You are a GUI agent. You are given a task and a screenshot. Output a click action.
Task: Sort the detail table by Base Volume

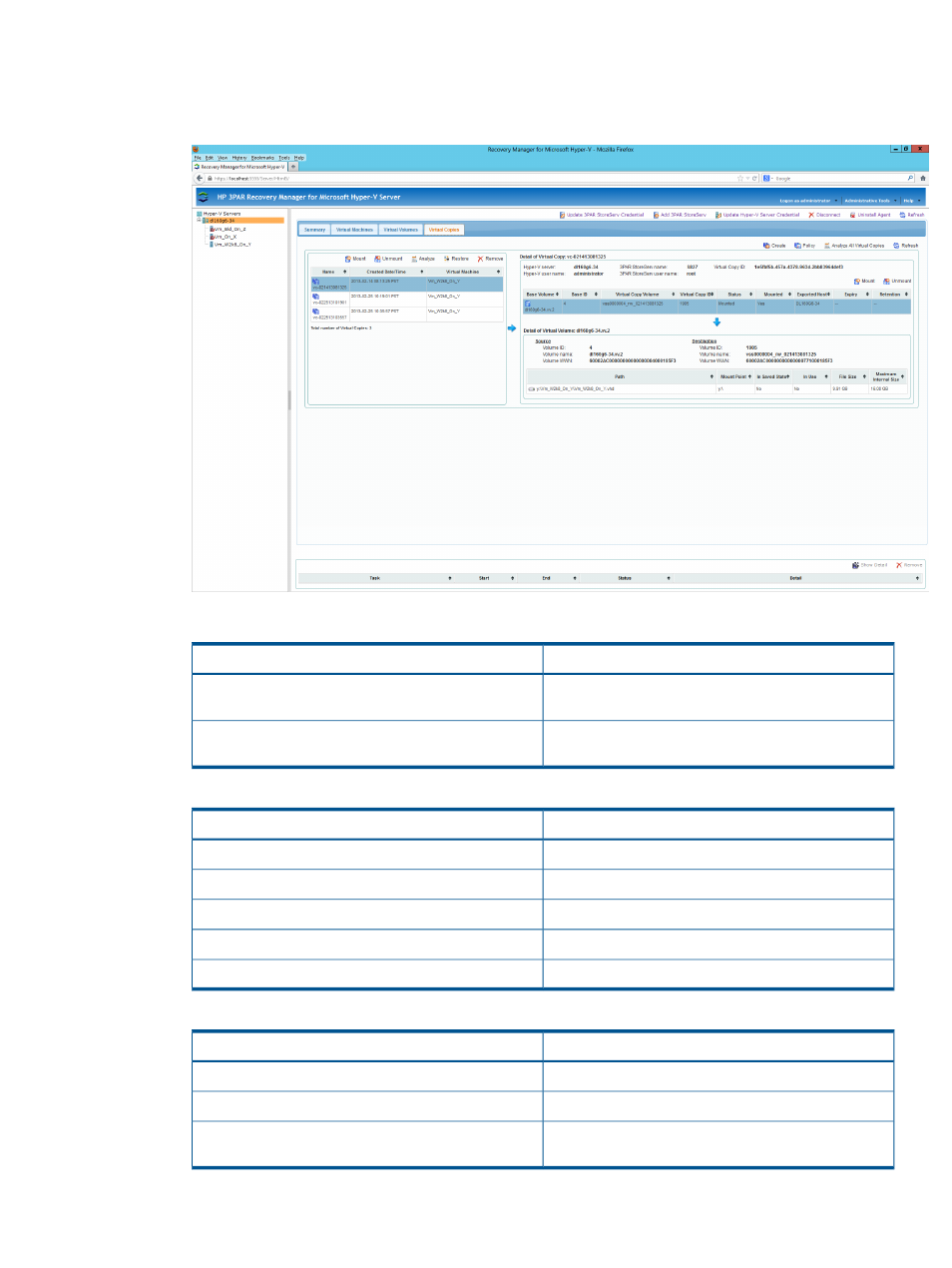pos(543,295)
